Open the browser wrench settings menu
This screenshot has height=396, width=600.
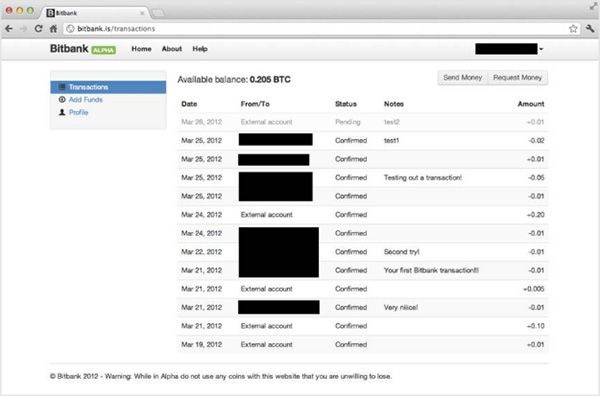(x=590, y=29)
